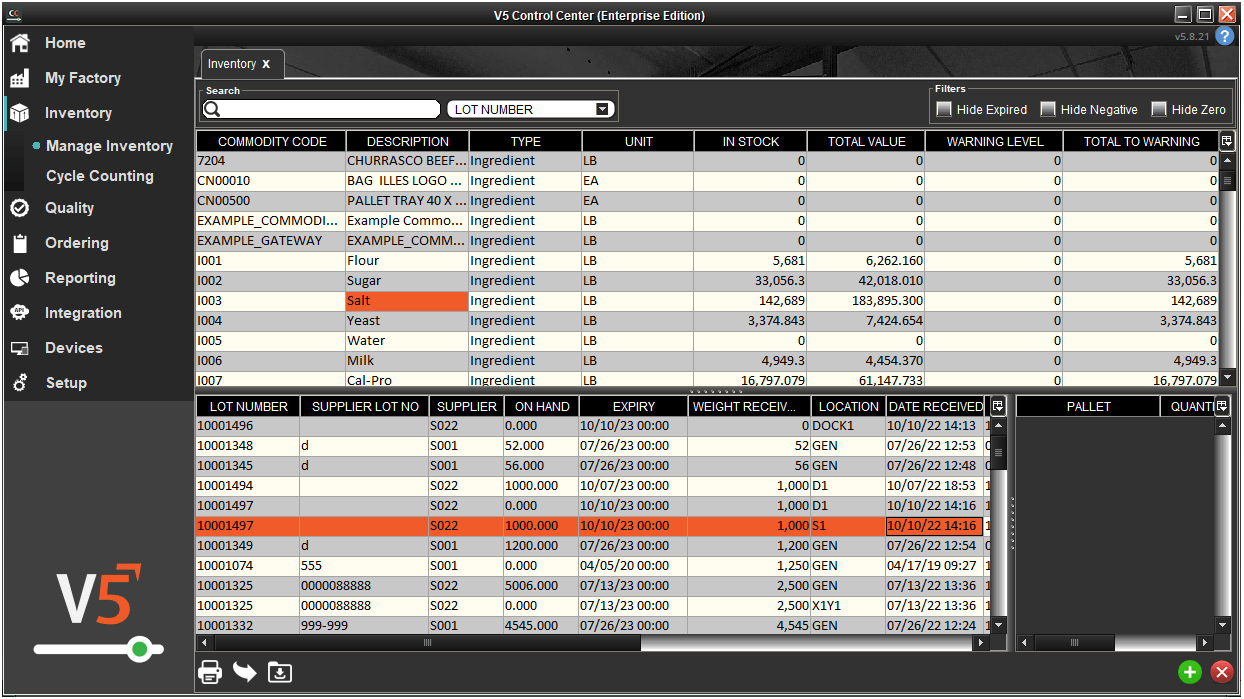Toggle the Hide Zero filter on
The width and height of the screenshot is (1244, 699).
1158,109
